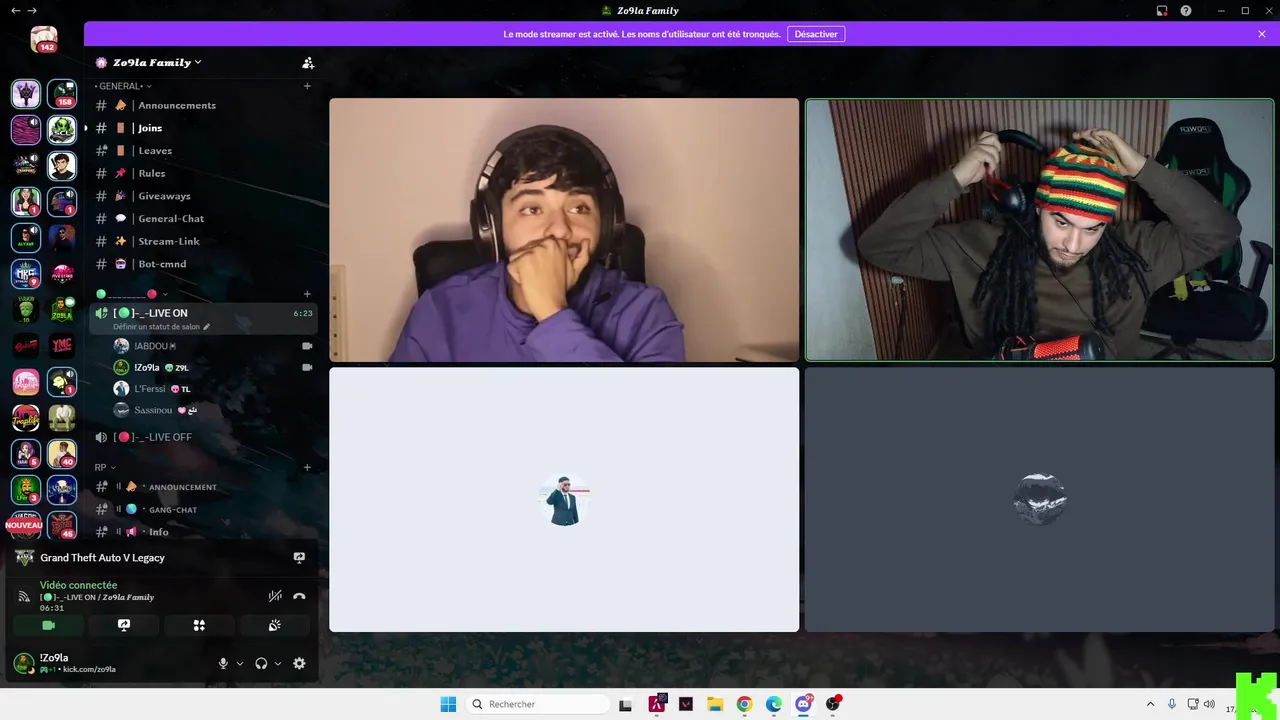
Task: Open Google Chrome from taskbar
Action: [744, 704]
